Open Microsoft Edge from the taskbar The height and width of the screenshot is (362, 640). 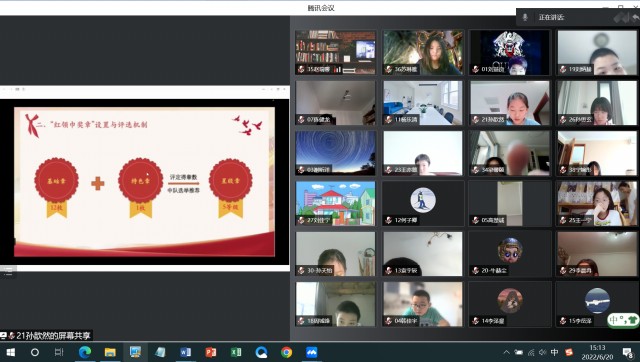85,352
